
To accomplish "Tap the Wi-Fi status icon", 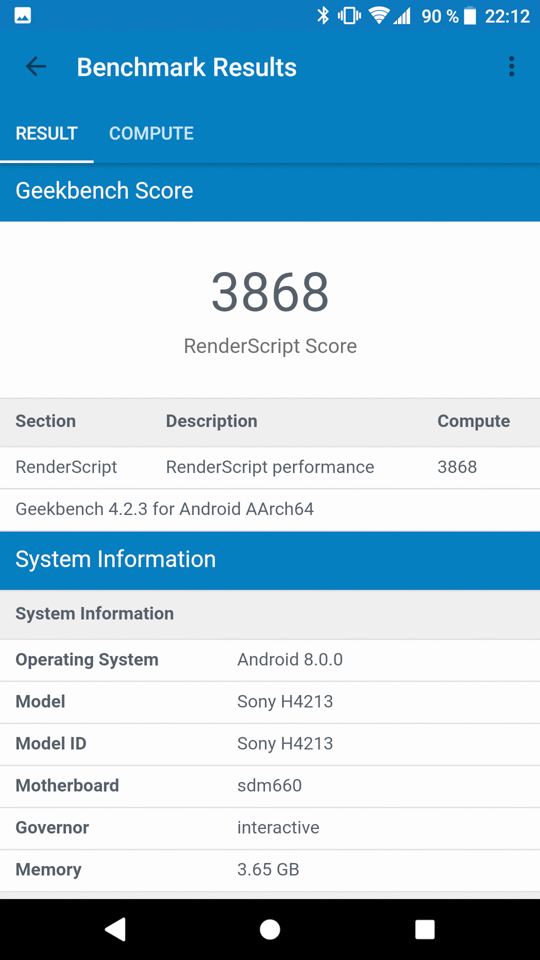I will pyautogui.click(x=379, y=16).
